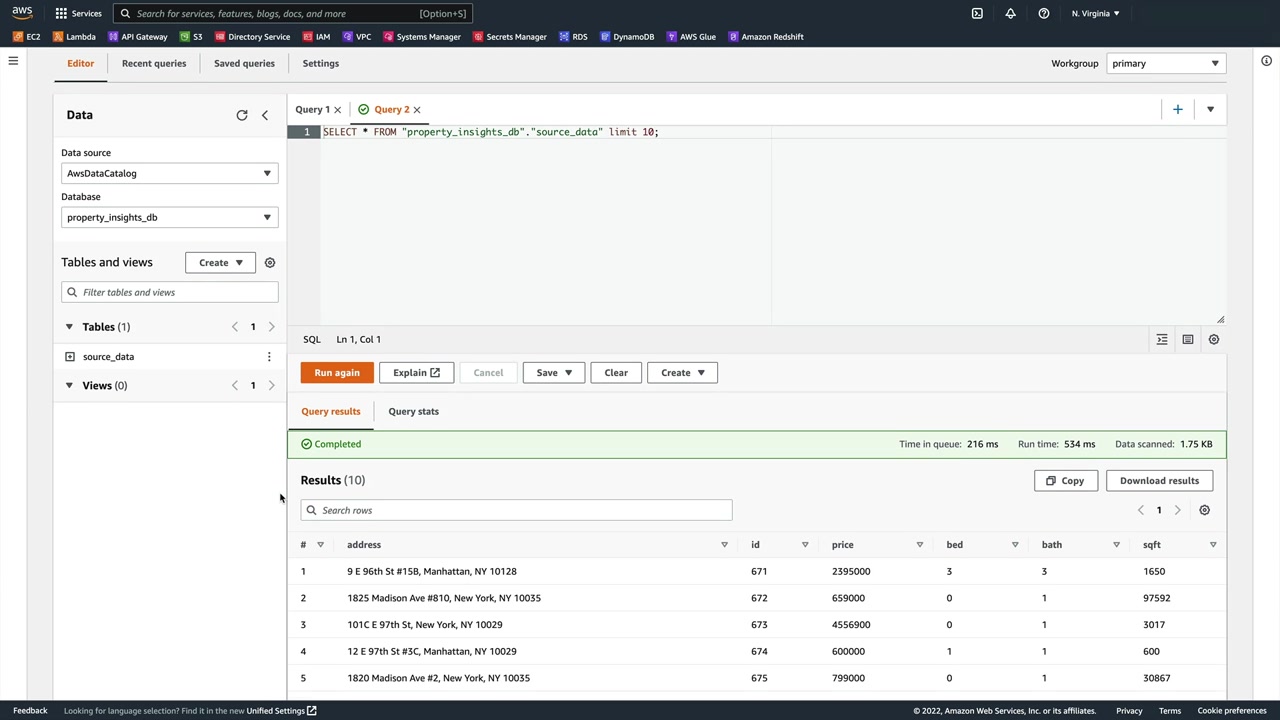The width and height of the screenshot is (1280, 720).
Task: Open AWS CloudShell icon
Action: (x=977, y=13)
